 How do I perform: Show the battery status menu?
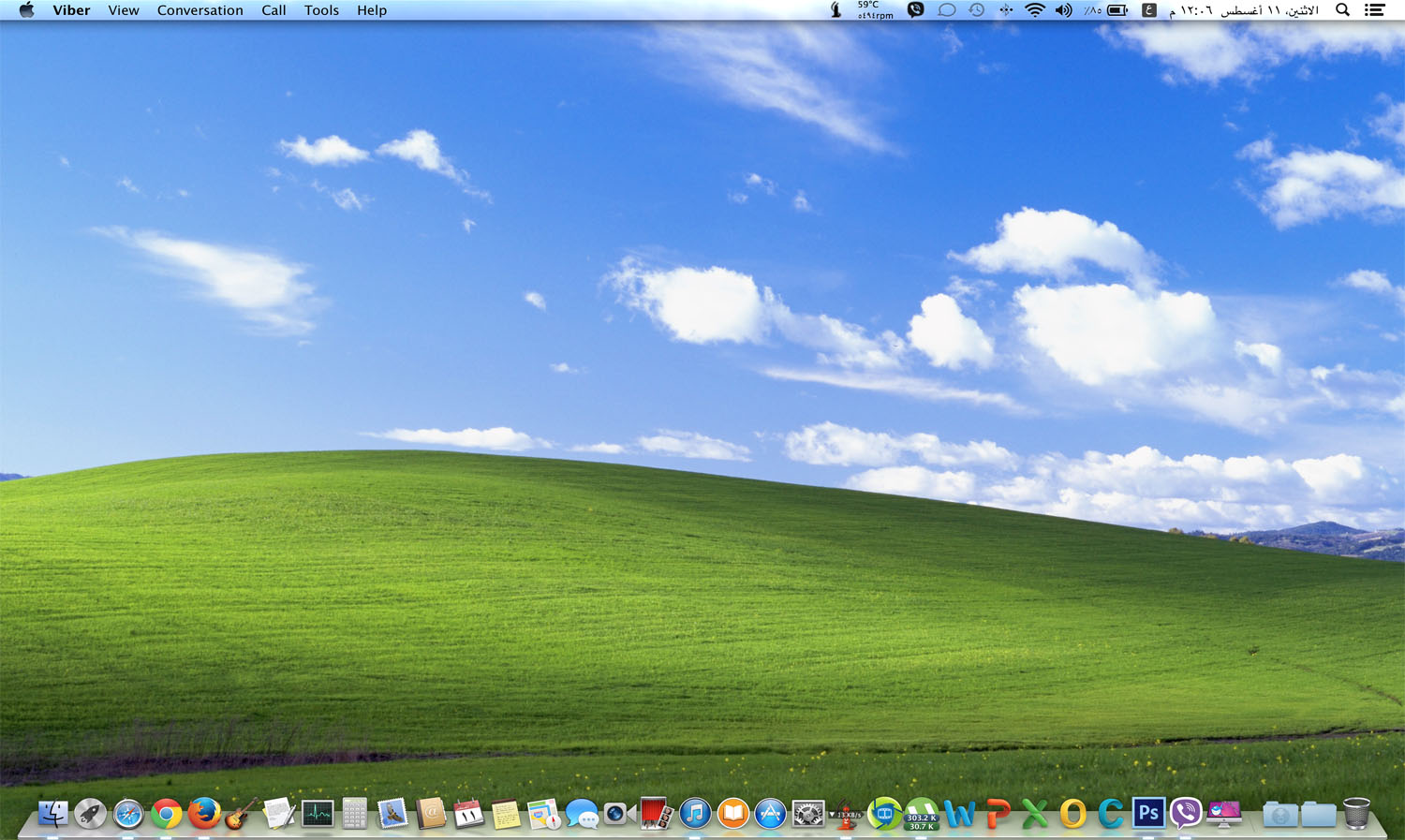tap(1117, 10)
